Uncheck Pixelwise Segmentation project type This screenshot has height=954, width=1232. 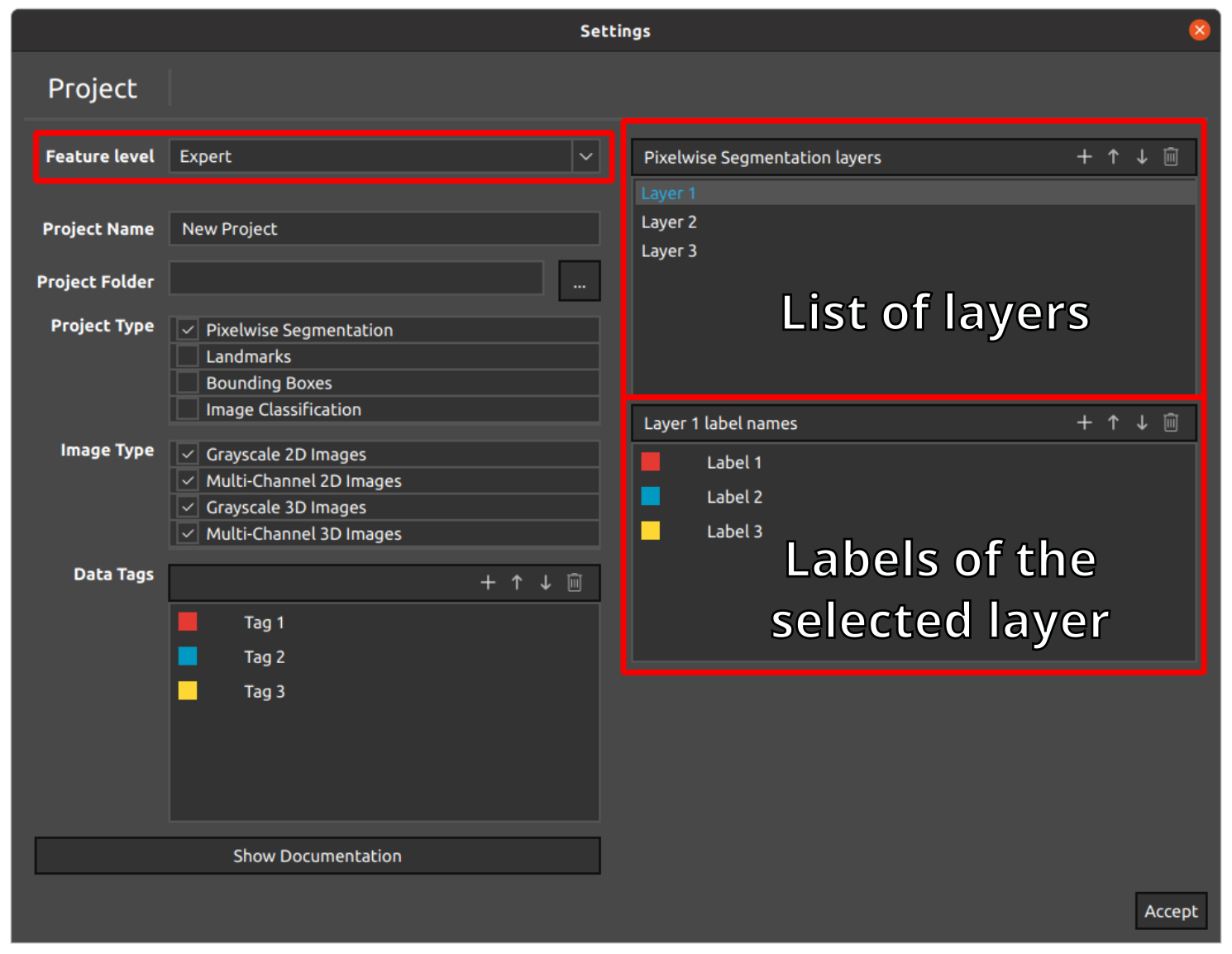click(x=189, y=330)
